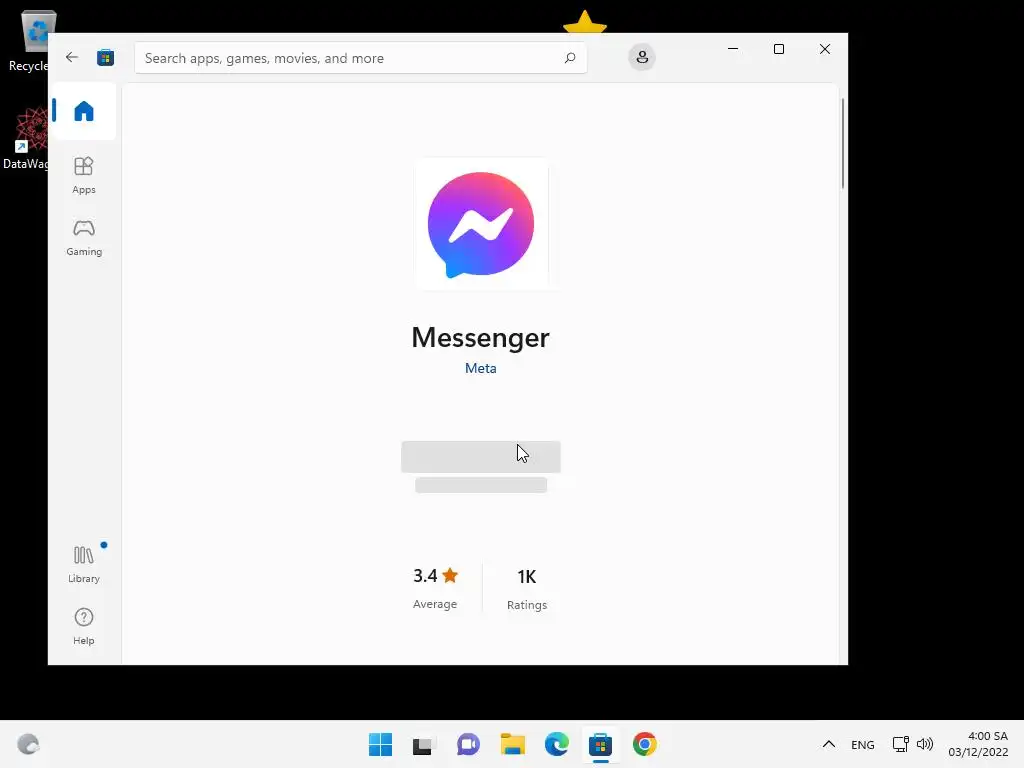Click the Messenger app logo
Viewport: 1024px width, 768px height.
pos(481,224)
